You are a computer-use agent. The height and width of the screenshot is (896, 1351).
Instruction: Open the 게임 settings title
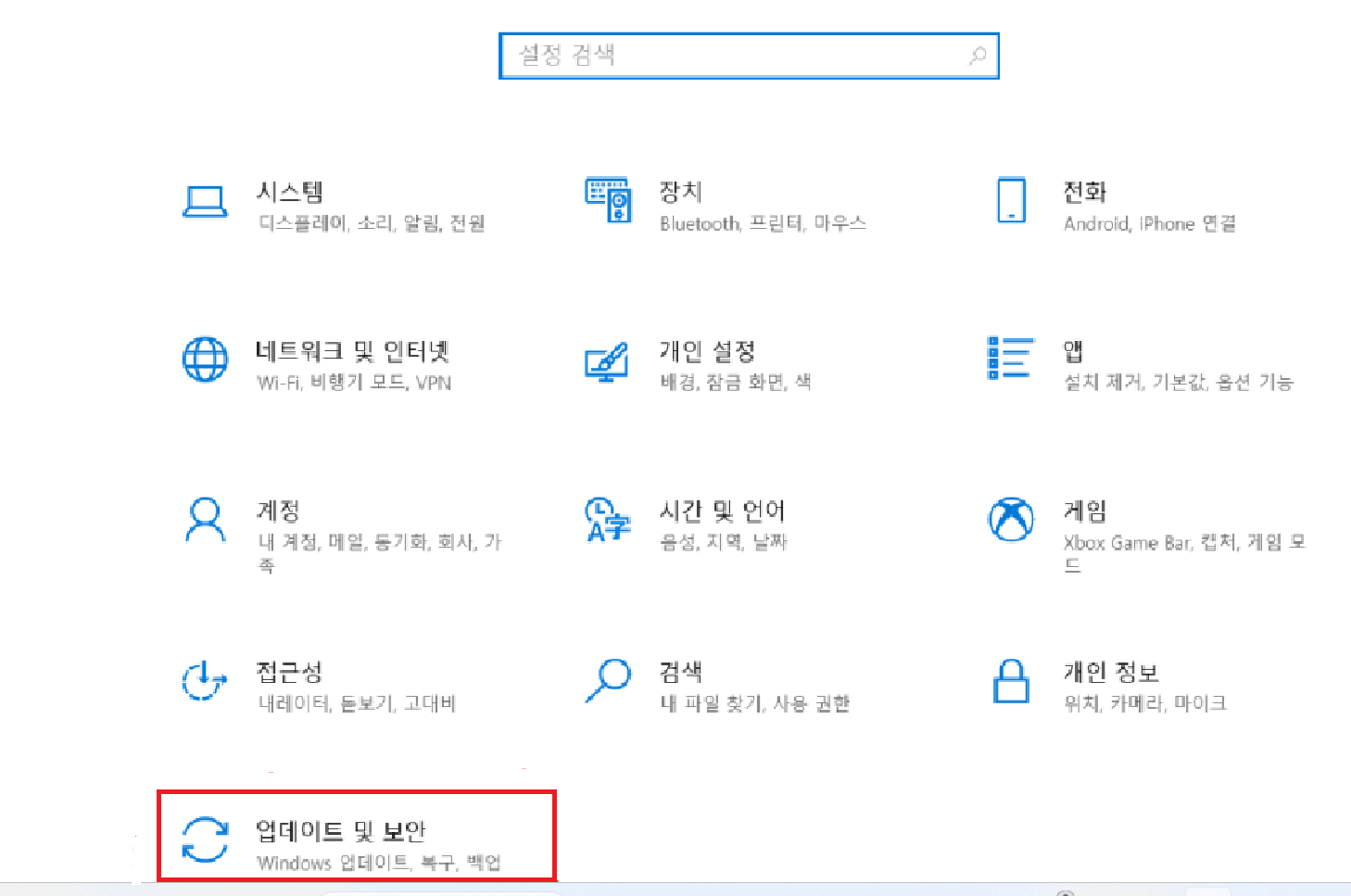[1085, 511]
